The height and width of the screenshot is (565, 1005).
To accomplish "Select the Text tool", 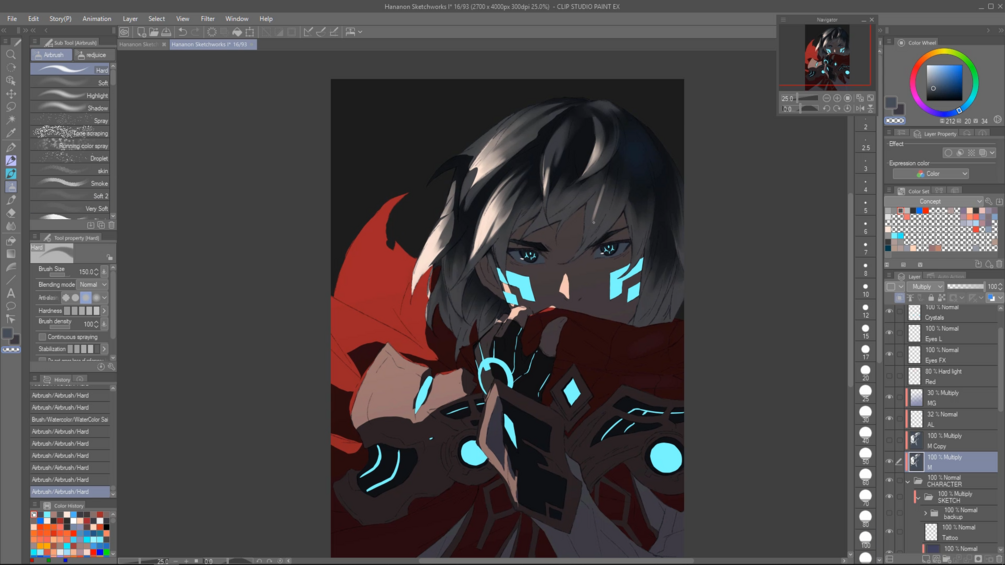I will [x=11, y=293].
